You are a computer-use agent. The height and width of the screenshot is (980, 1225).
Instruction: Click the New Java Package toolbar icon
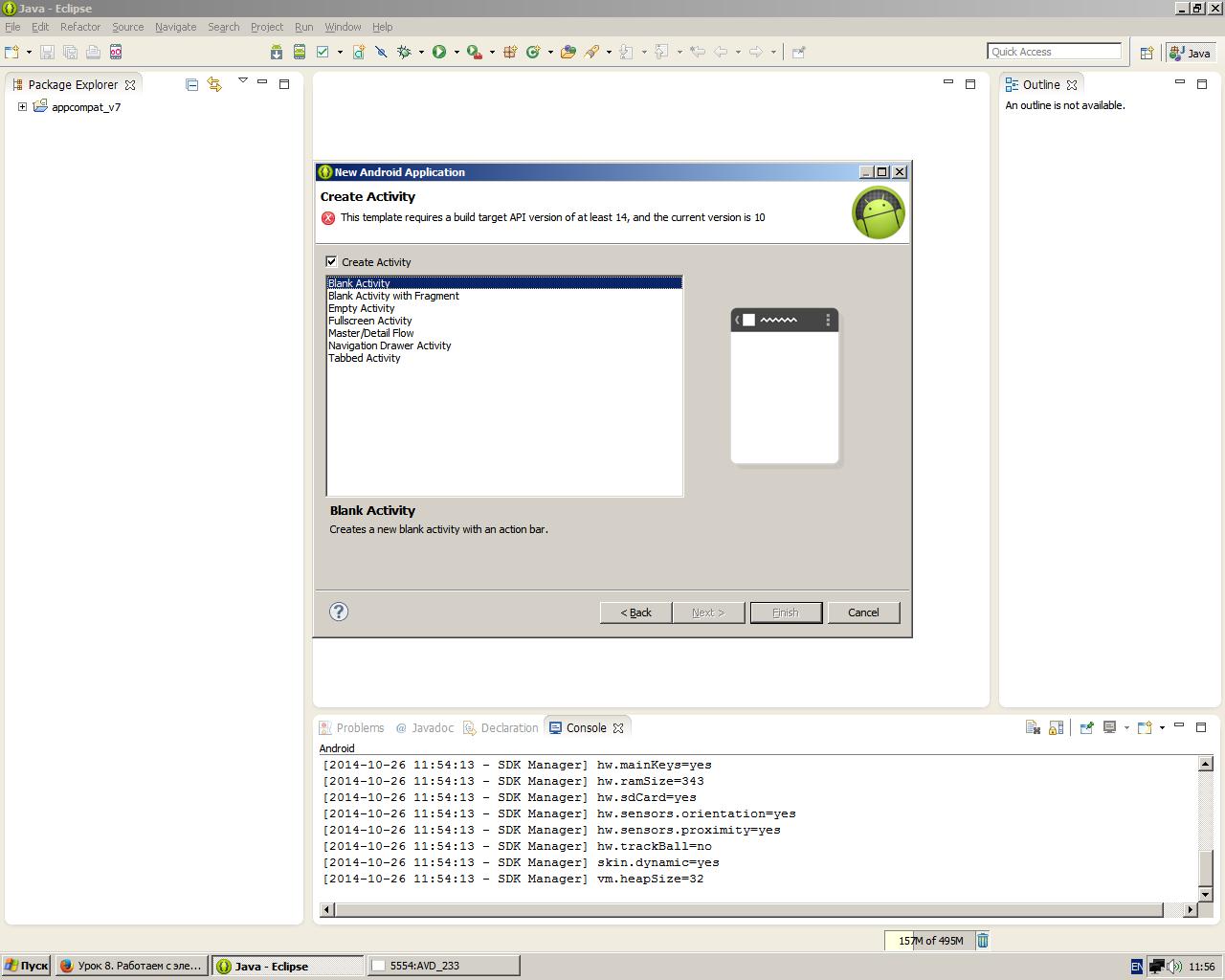pyautogui.click(x=510, y=52)
